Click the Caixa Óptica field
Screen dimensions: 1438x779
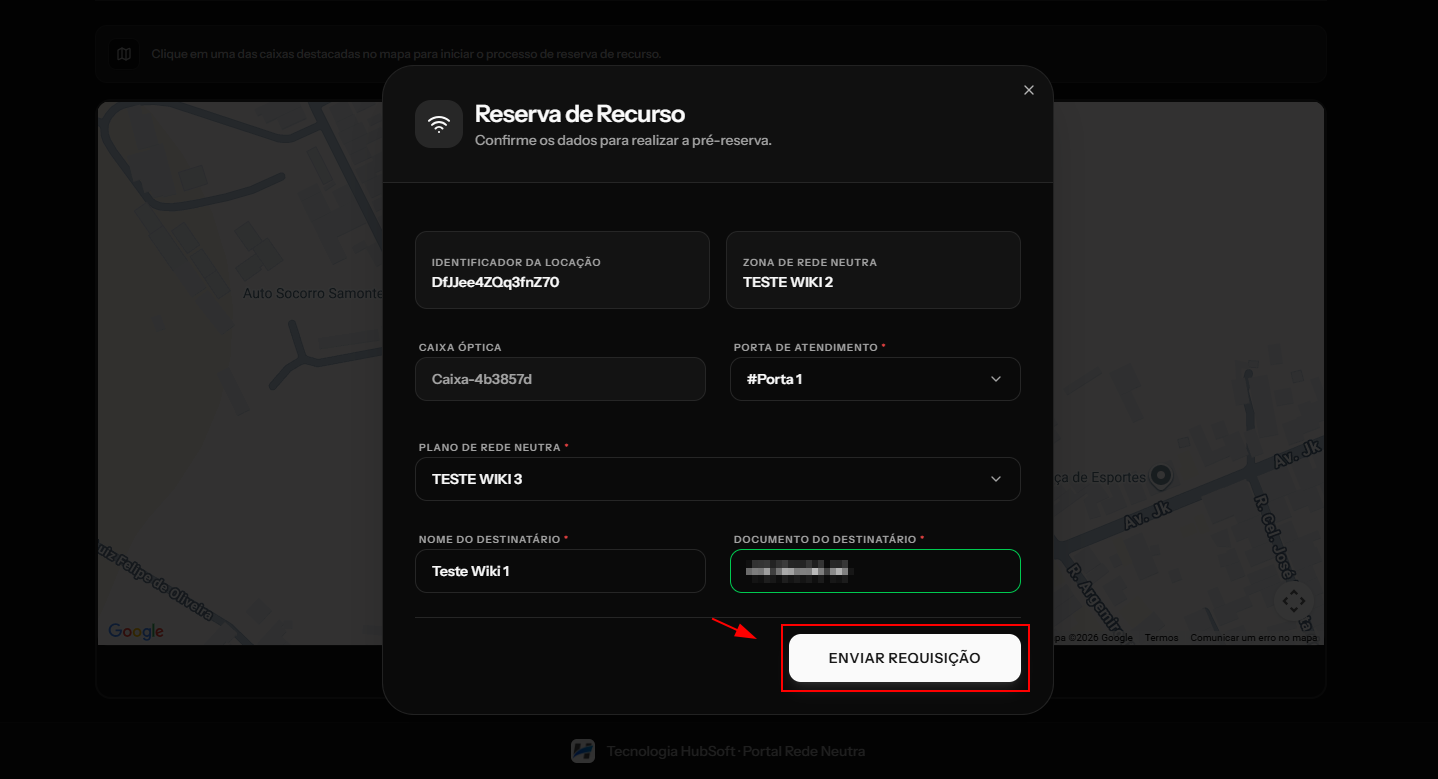tap(560, 379)
